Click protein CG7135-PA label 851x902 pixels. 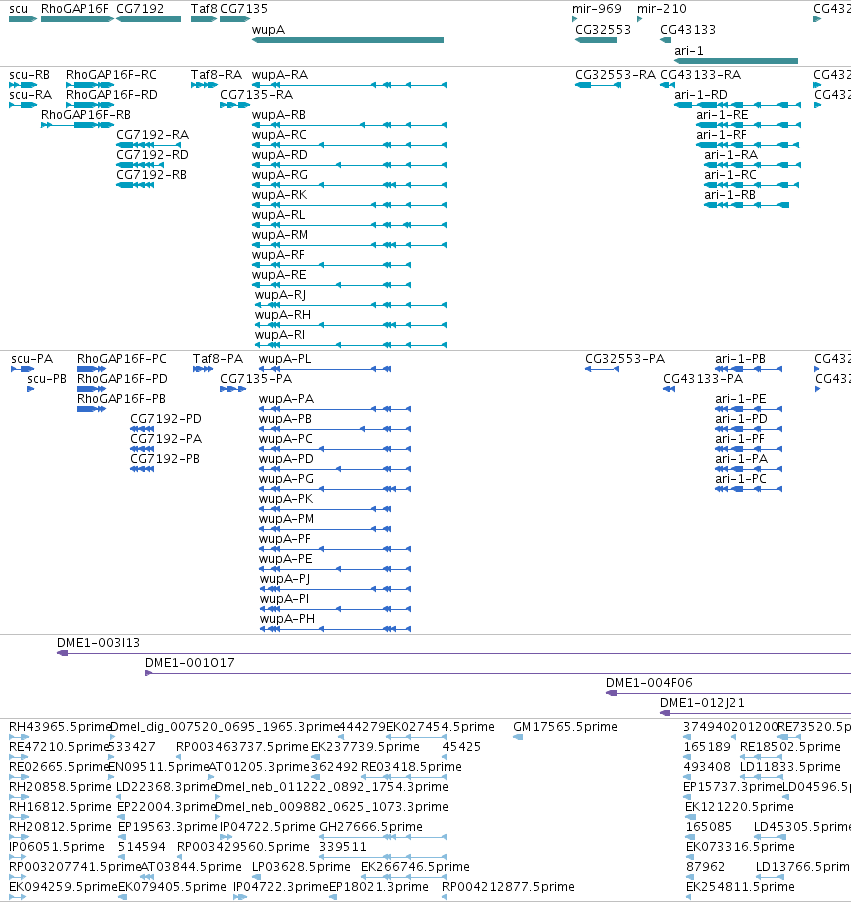pos(256,379)
